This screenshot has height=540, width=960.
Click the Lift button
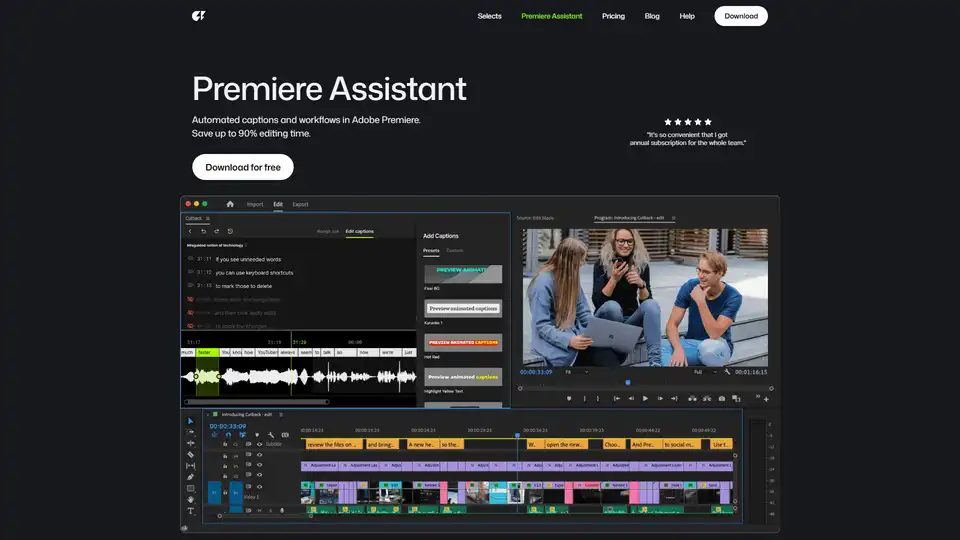pyautogui.click(x=692, y=399)
